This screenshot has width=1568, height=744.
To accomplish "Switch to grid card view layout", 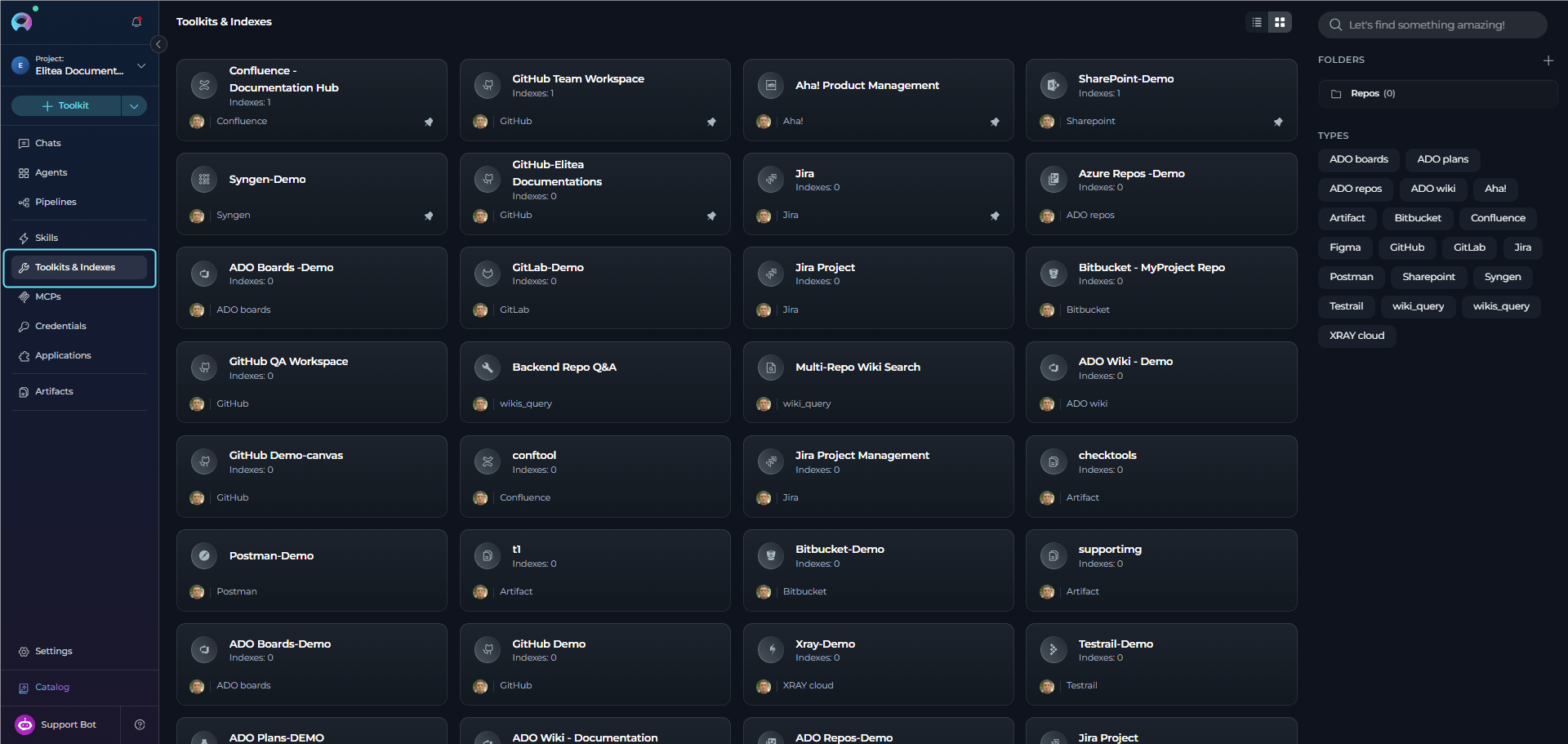I will [x=1280, y=23].
